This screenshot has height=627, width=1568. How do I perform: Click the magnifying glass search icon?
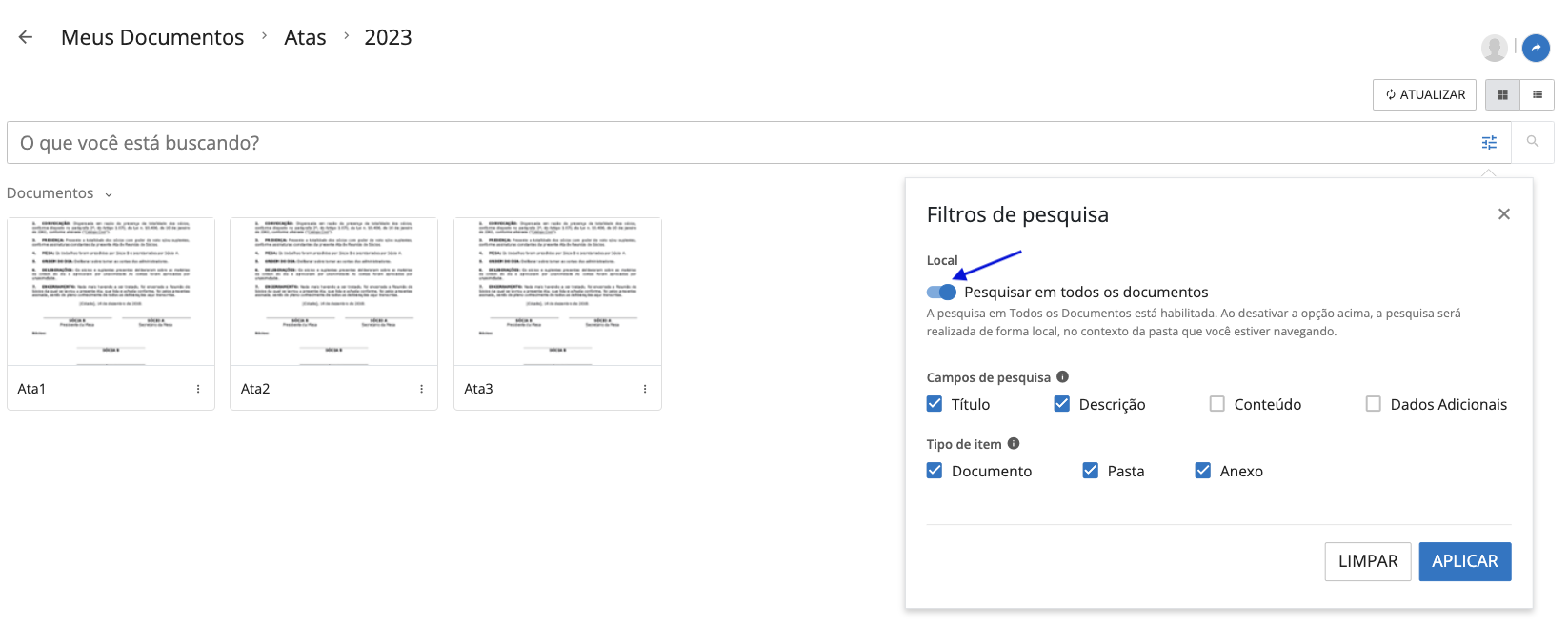tap(1533, 142)
